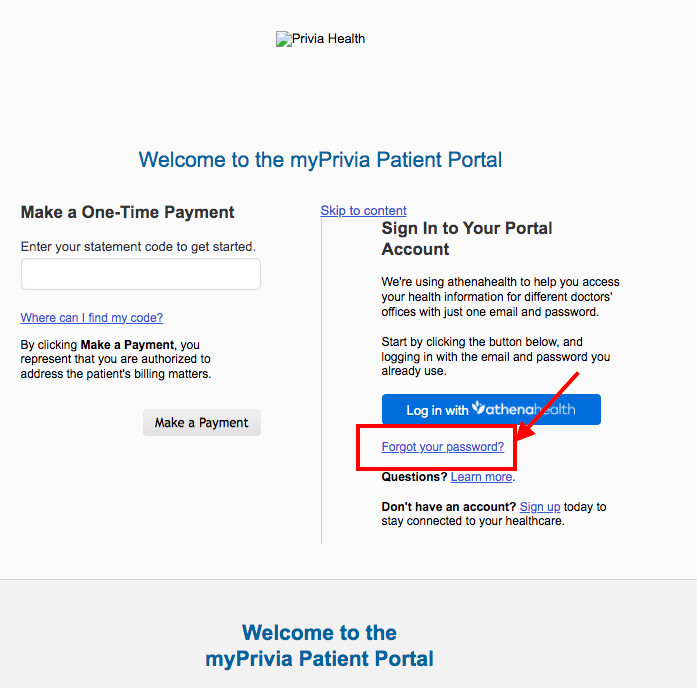Follow the Skip to content link

(364, 211)
